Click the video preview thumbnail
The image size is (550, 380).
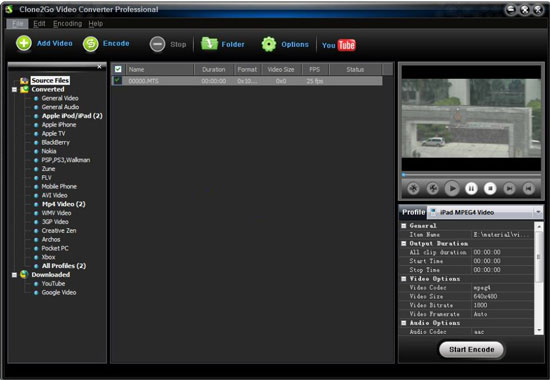[471, 118]
